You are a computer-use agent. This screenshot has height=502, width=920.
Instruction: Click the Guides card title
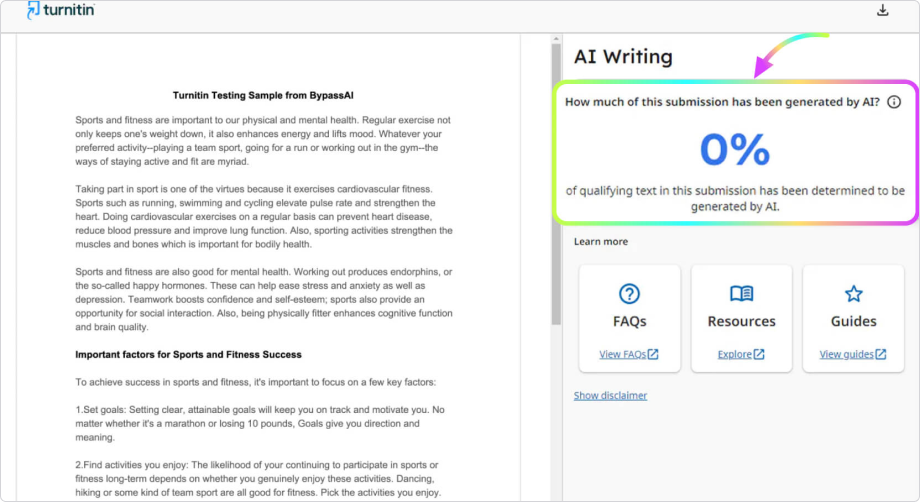(853, 321)
